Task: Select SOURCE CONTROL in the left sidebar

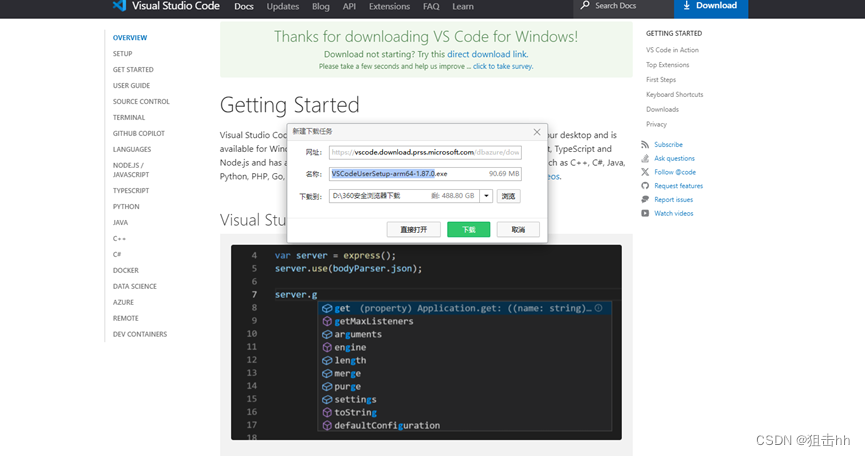Action: click(141, 101)
